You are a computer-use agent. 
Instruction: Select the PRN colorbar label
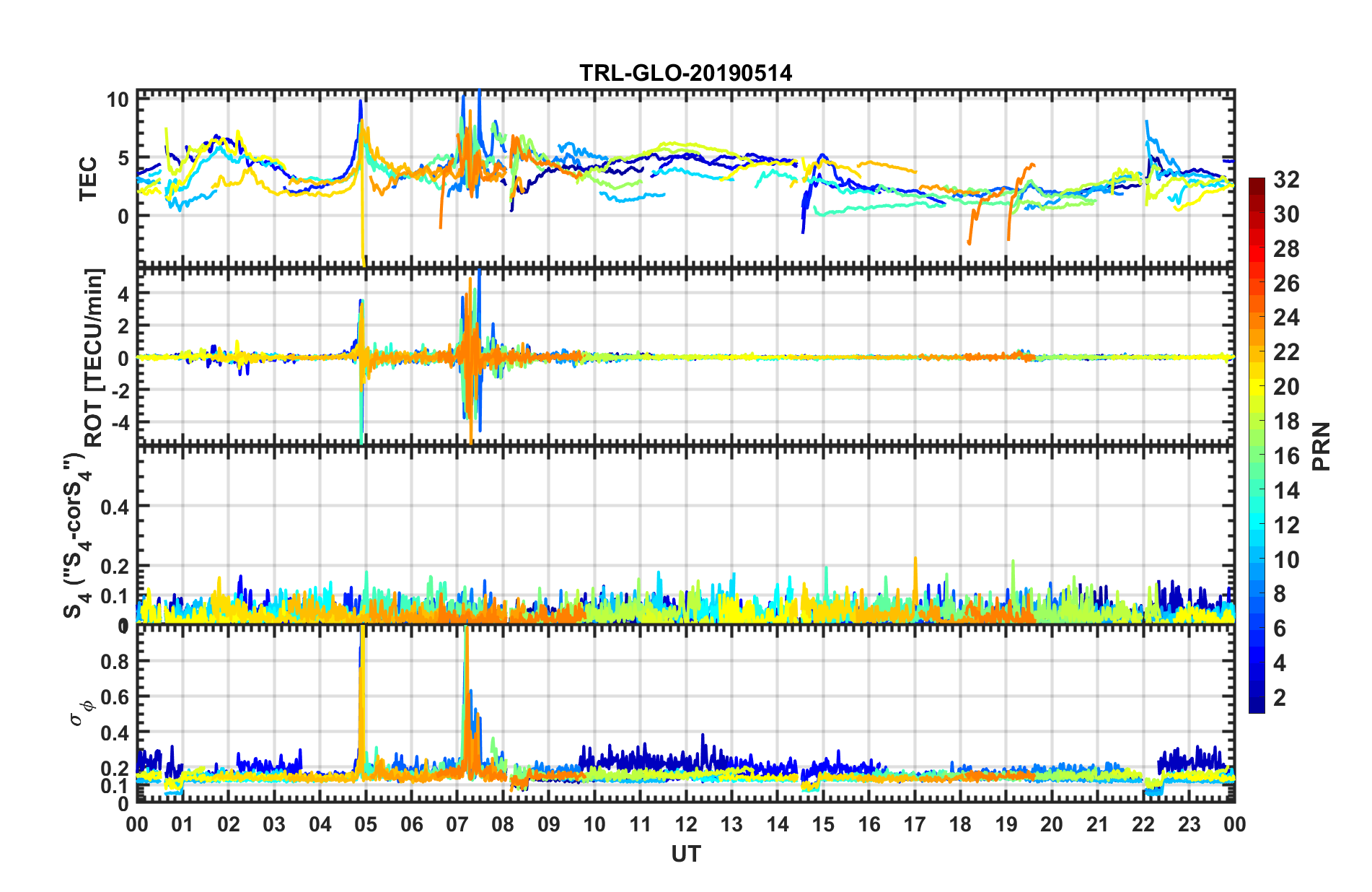[x=1321, y=446]
